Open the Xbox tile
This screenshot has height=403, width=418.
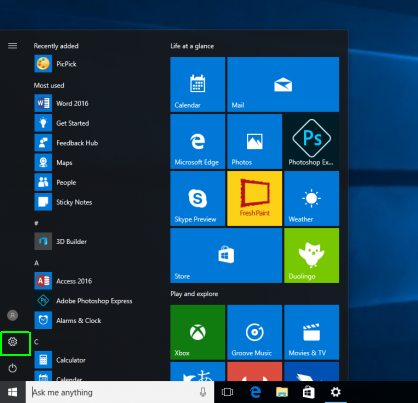pyautogui.click(x=198, y=332)
